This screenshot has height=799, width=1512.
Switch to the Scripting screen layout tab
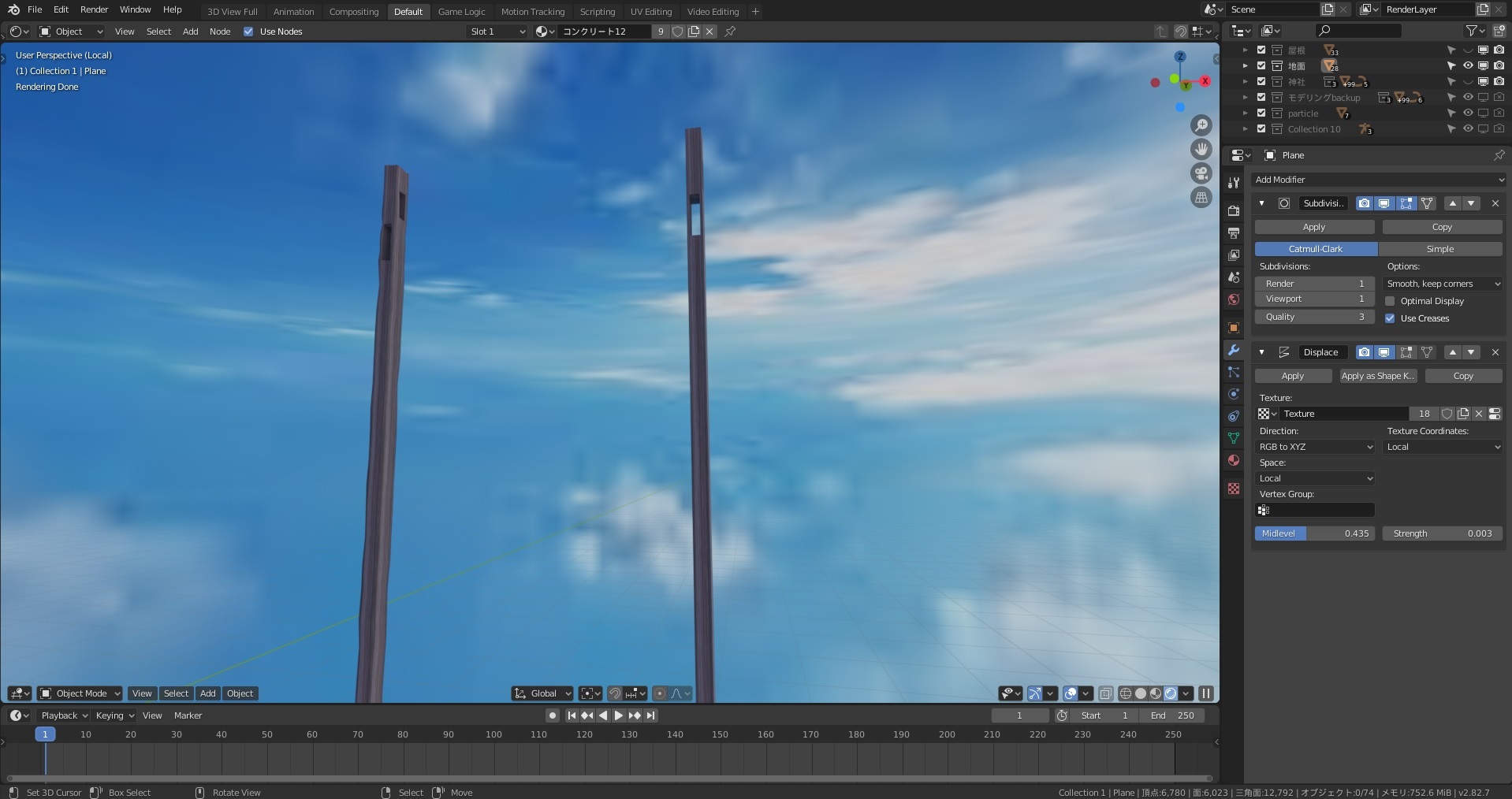597,11
